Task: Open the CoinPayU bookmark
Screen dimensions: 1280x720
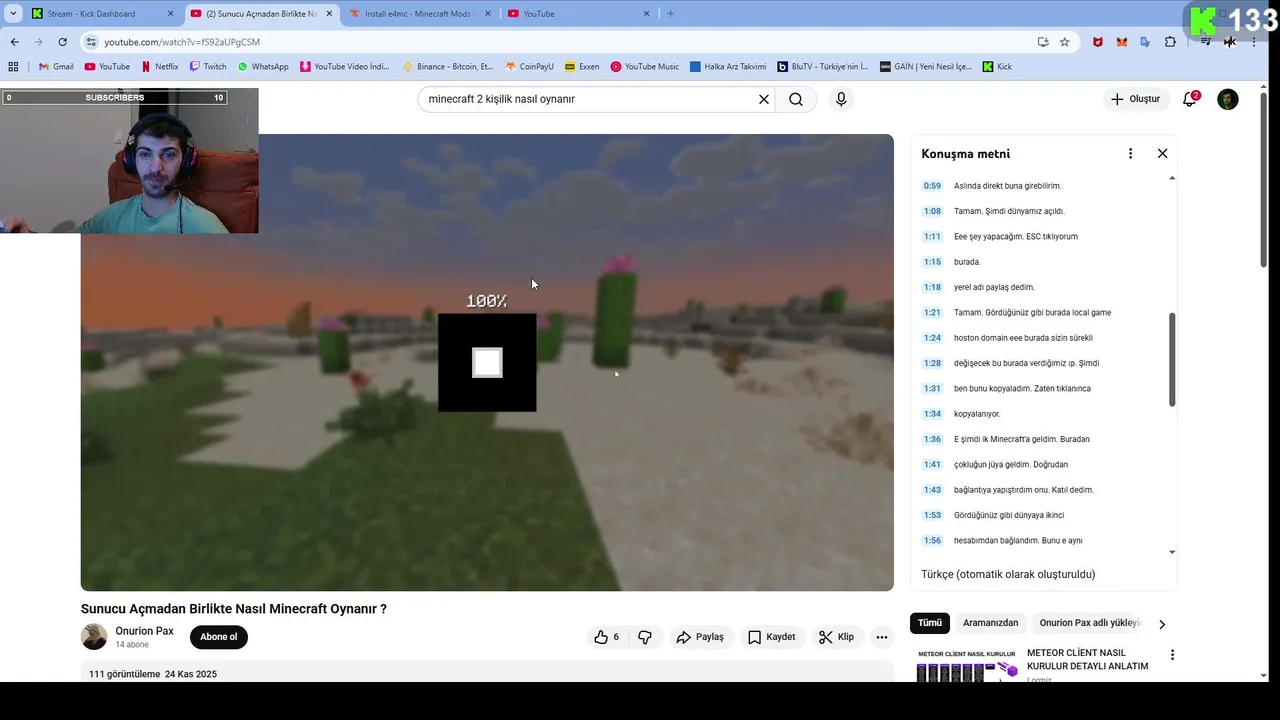Action: 530,67
